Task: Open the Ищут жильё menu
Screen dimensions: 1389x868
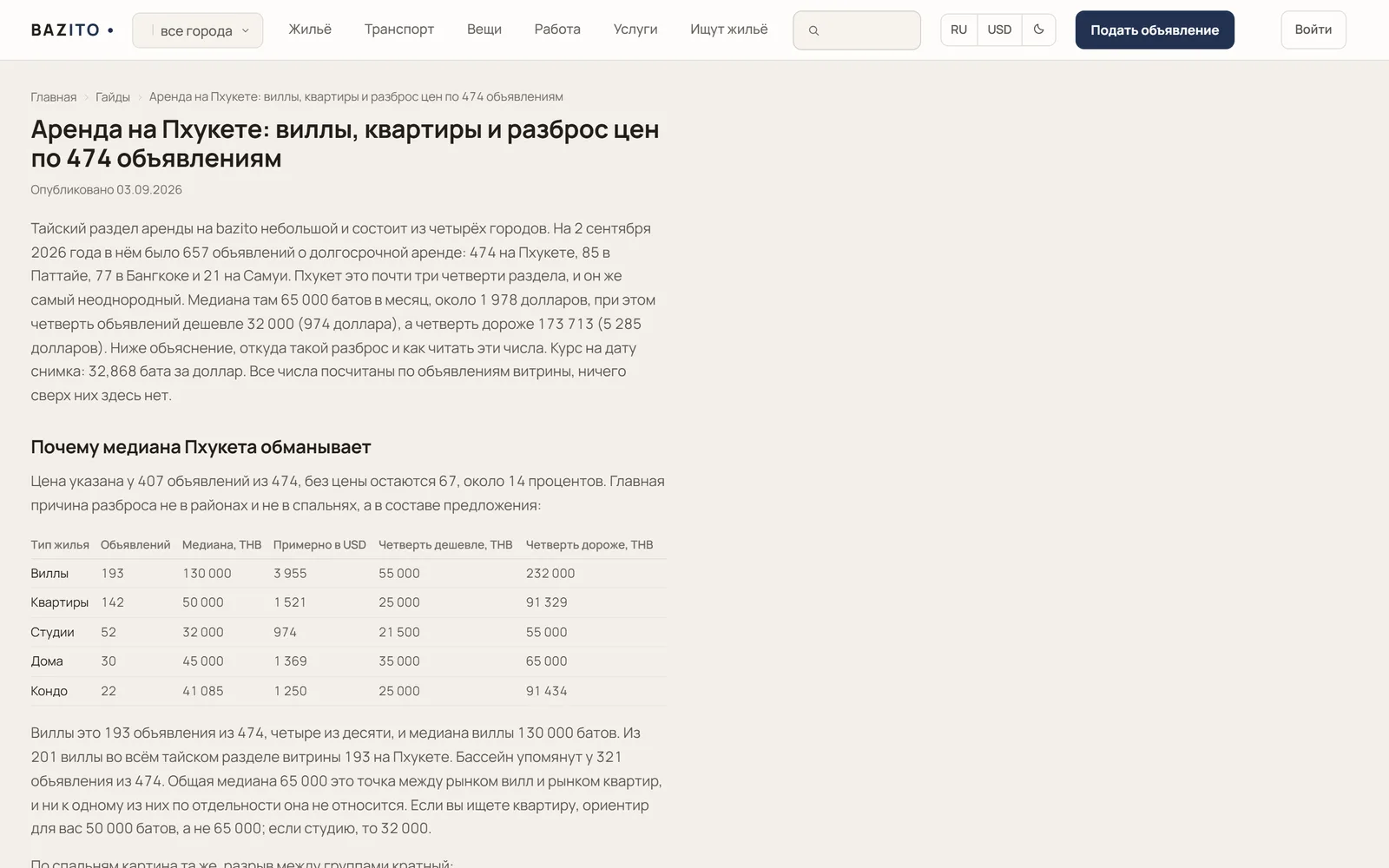Action: pyautogui.click(x=729, y=30)
